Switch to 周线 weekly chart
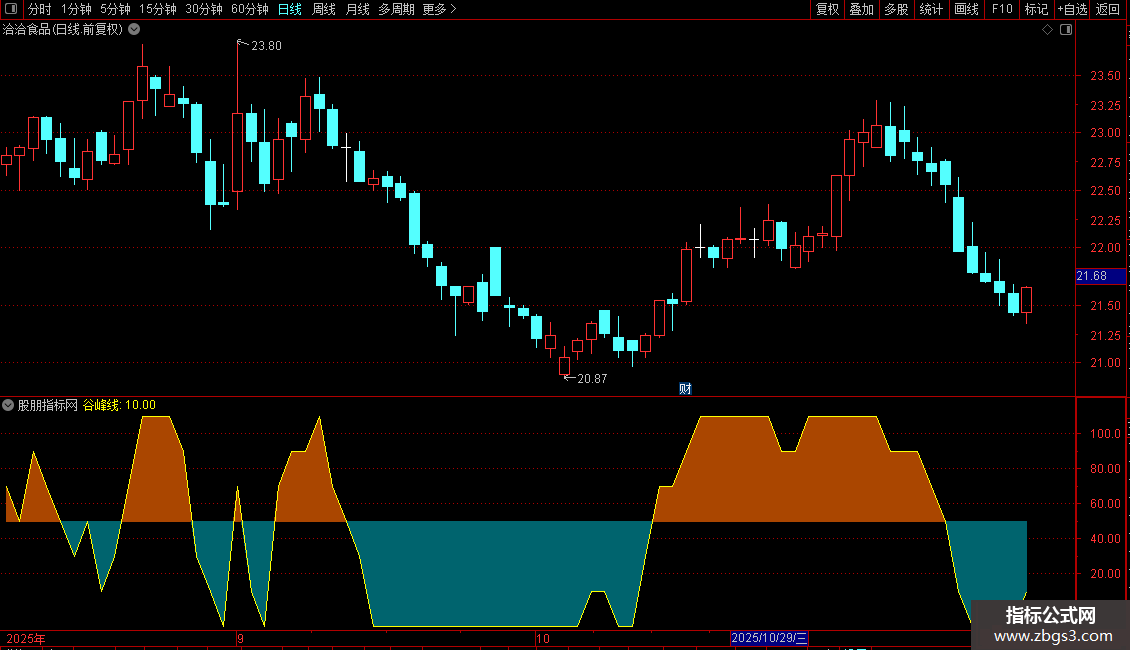 (324, 9)
